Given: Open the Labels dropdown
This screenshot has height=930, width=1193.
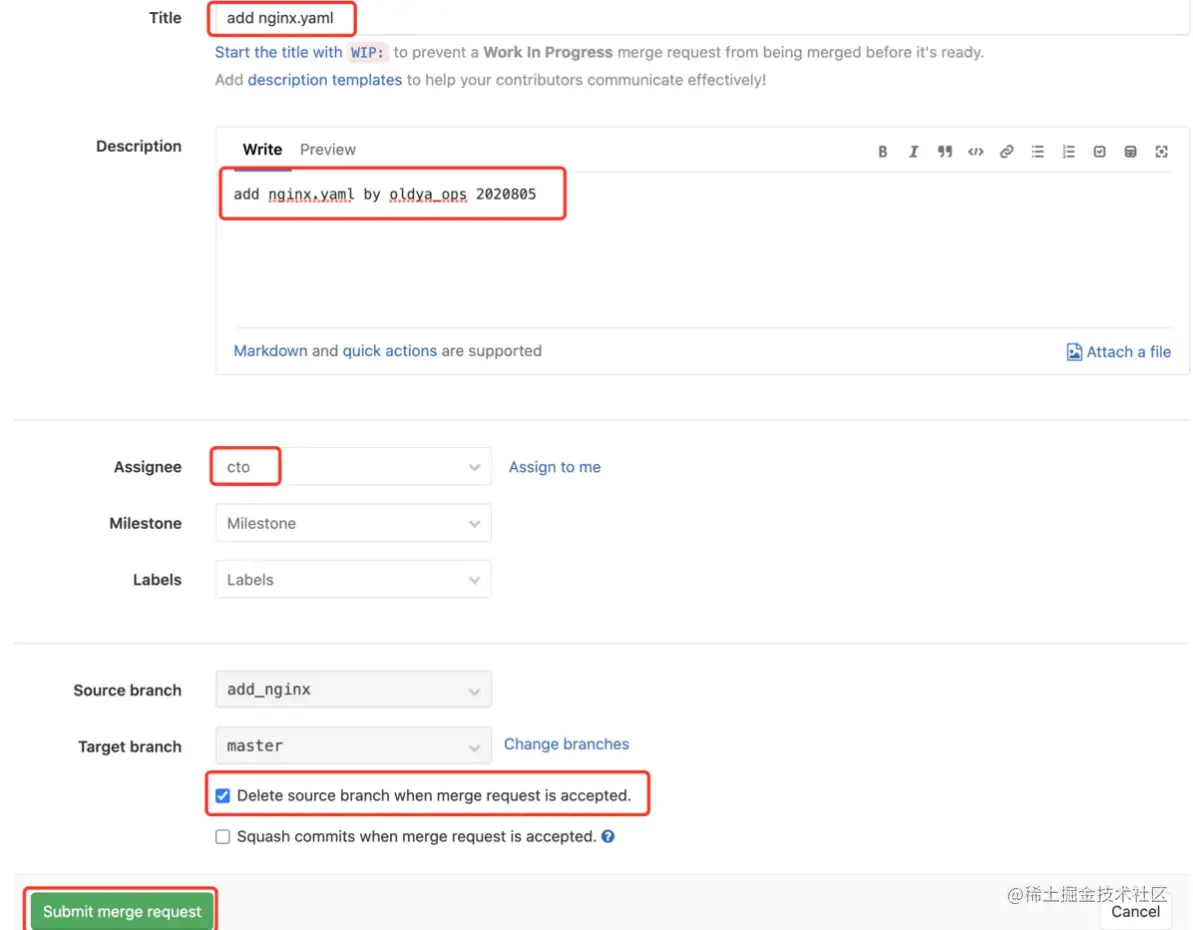Looking at the screenshot, I should click(353, 579).
